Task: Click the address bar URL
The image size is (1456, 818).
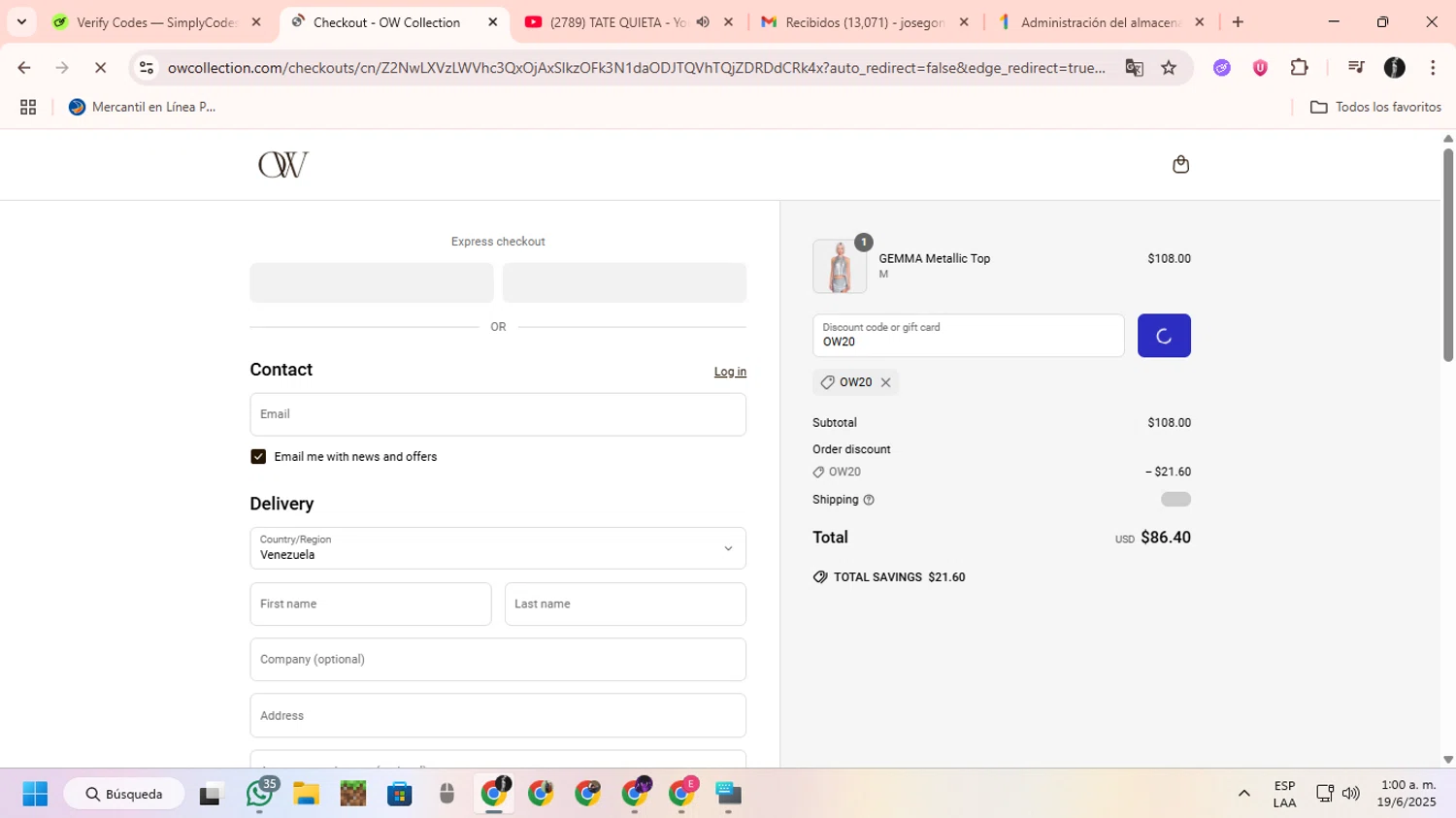Action: [636, 68]
